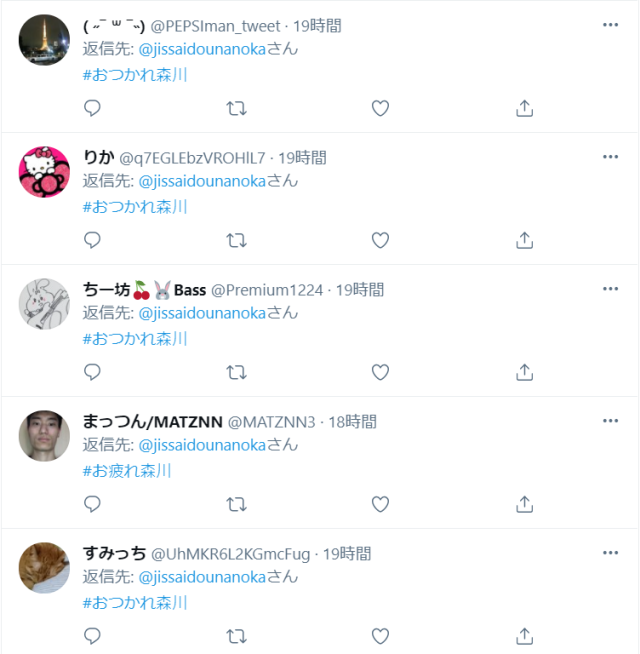Viewport: 640px width, 654px height.
Task: Reply to the PEPSIman_tweet post
Action: (92, 108)
